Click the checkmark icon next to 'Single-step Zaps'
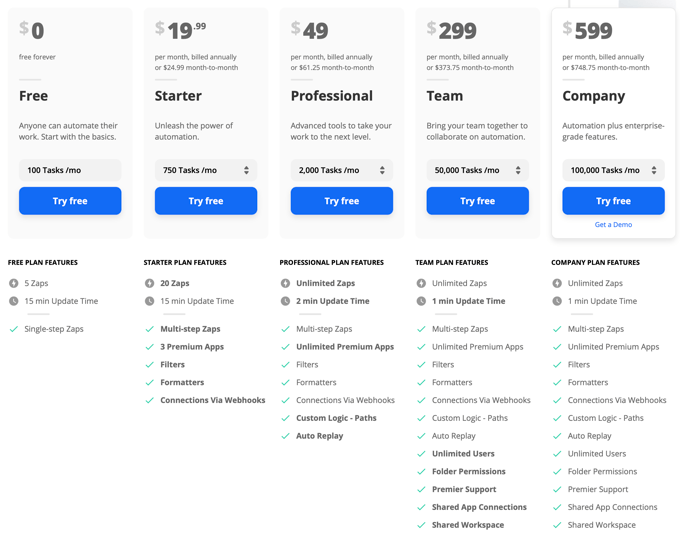This screenshot has height=537, width=680. tap(14, 329)
